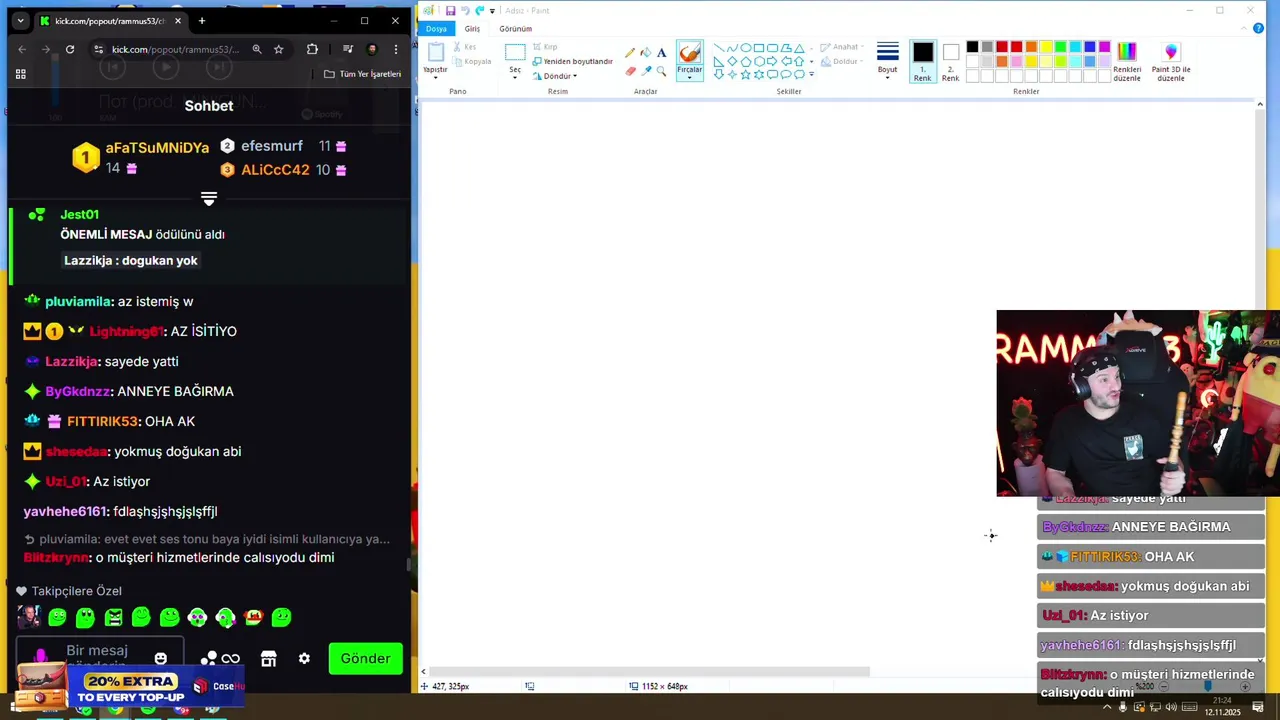Viewport: 1280px width, 720px height.
Task: Pick the red color swatch
Action: coord(1016,47)
